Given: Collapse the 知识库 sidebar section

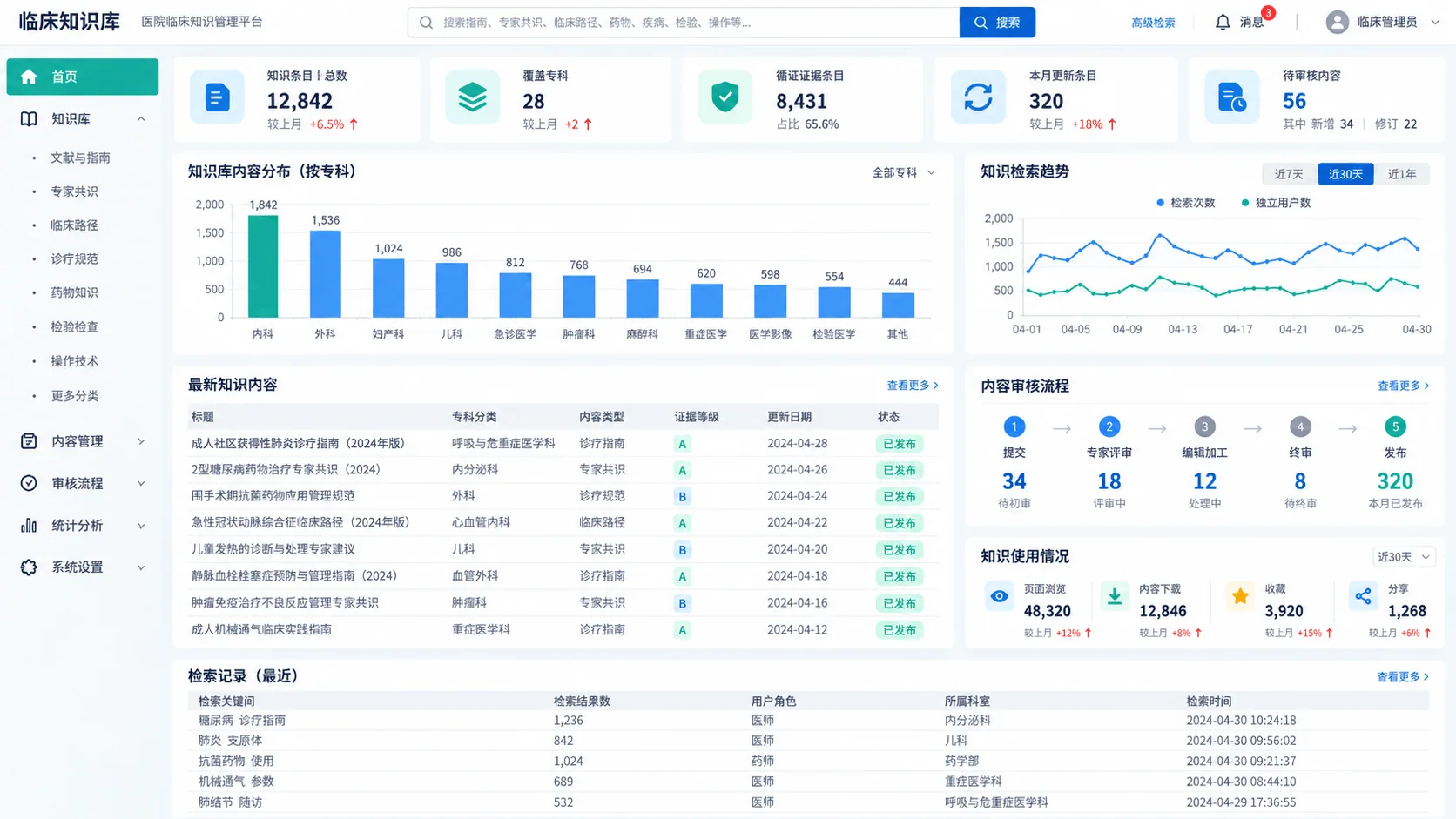Looking at the screenshot, I should (141, 119).
